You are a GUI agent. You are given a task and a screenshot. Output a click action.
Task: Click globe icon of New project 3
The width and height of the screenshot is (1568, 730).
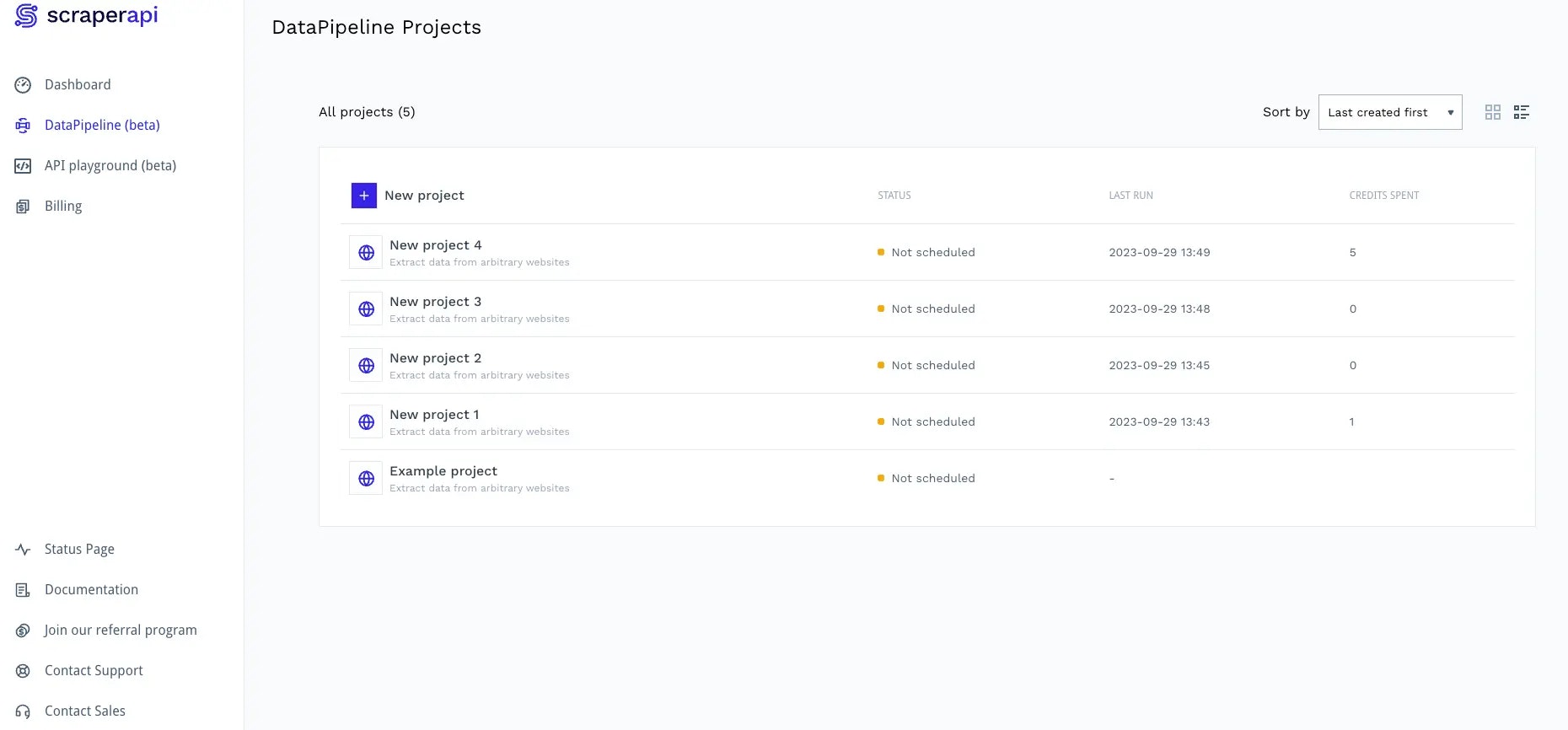(366, 309)
